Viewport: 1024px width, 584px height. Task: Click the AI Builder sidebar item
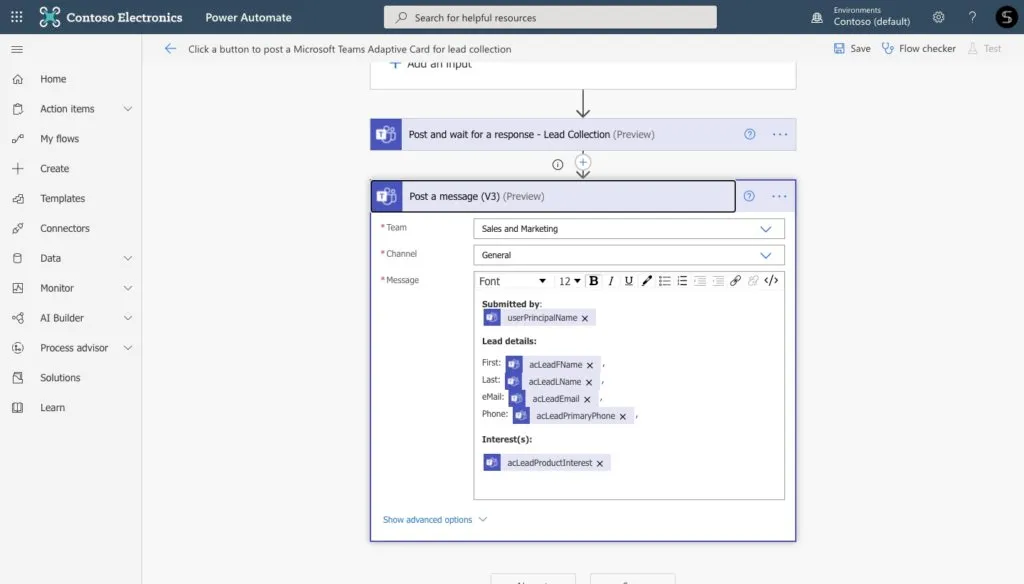(x=62, y=318)
